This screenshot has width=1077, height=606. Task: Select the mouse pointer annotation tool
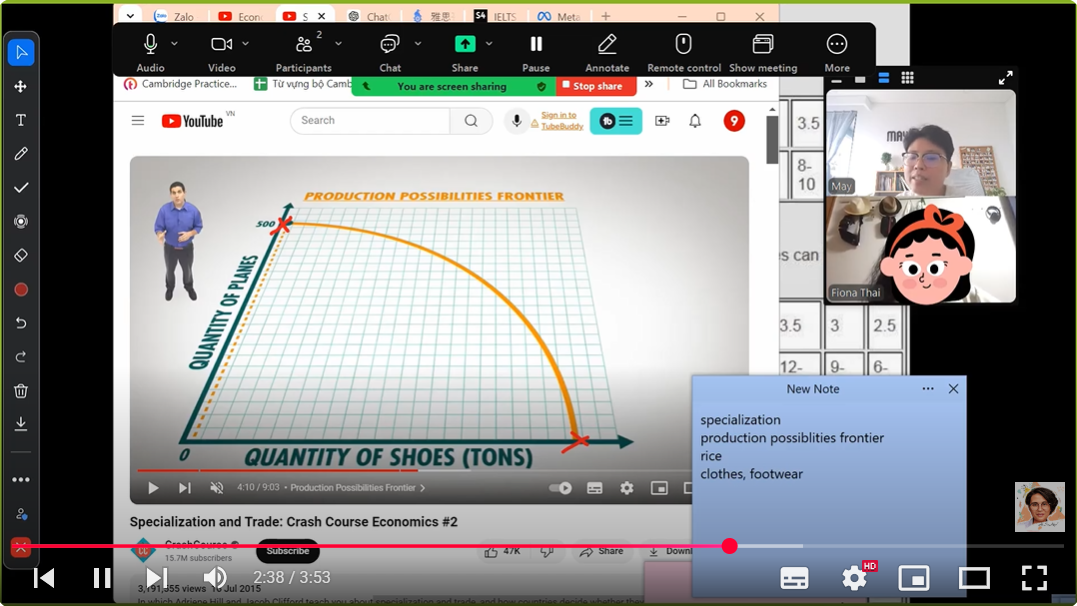coord(21,53)
